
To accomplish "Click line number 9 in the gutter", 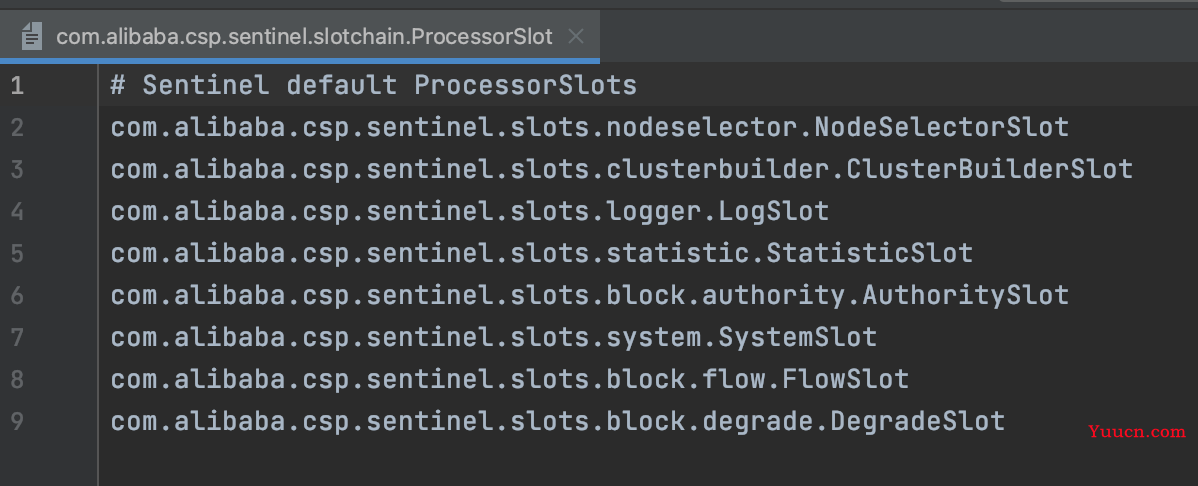I will coord(17,421).
